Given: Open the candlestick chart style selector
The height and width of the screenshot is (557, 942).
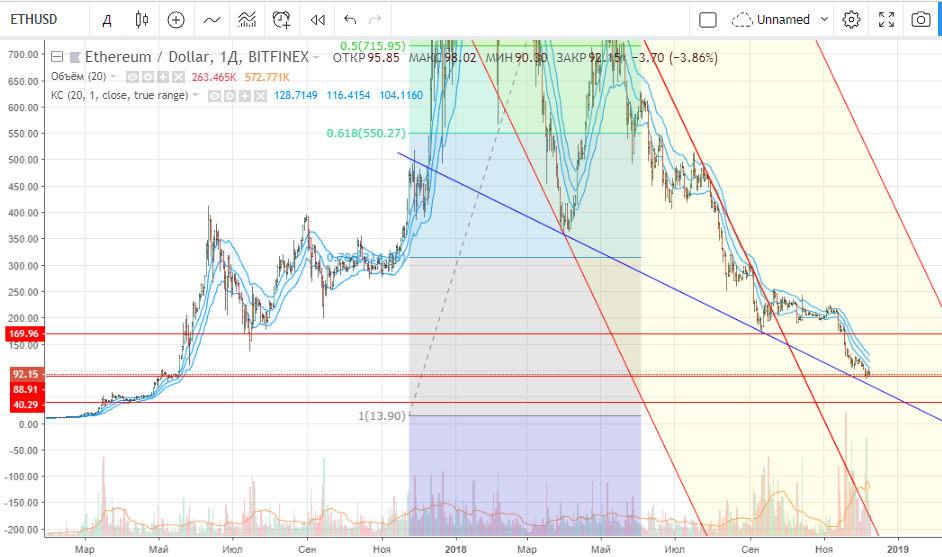Looking at the screenshot, I should [x=141, y=19].
